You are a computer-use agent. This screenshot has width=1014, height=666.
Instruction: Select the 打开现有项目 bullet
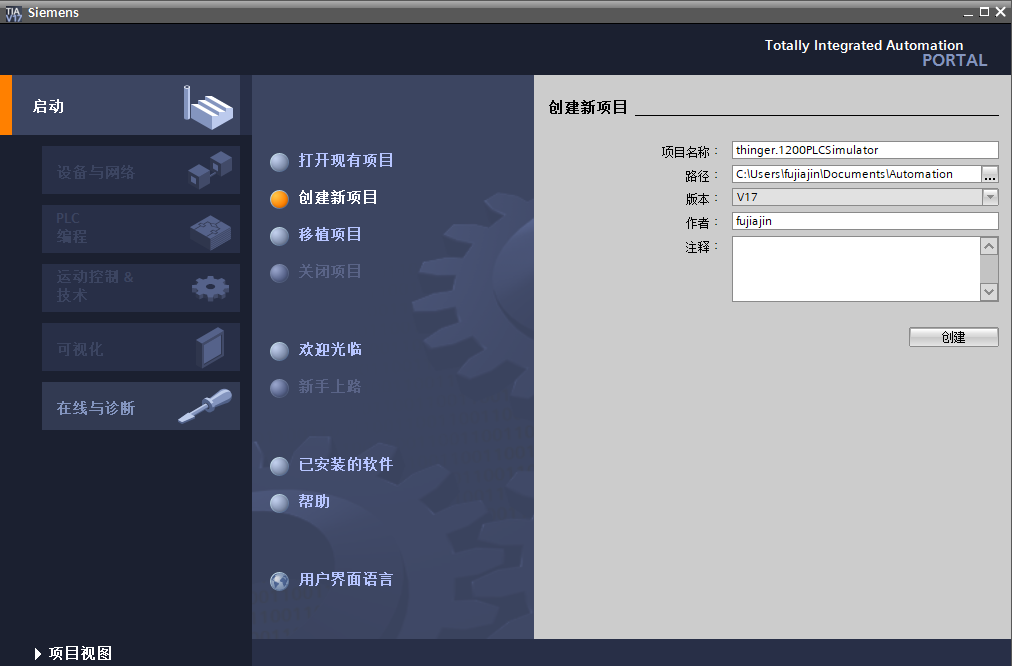279,162
